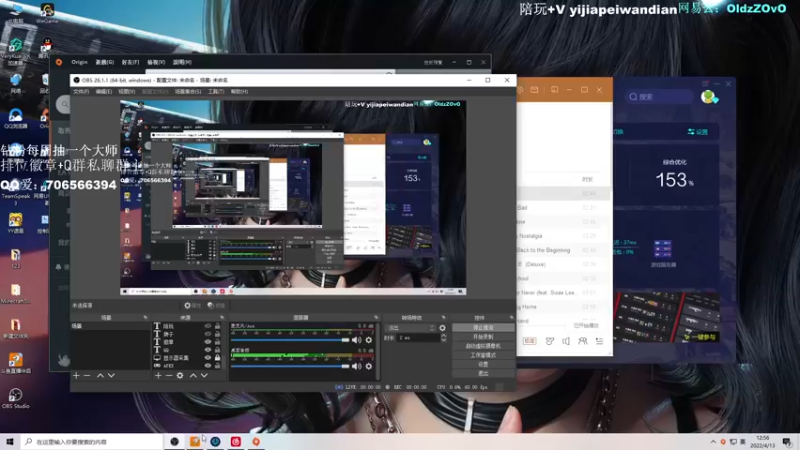Mute the desktop audio speaker icon
The height and width of the screenshot is (450, 800).
pyautogui.click(x=356, y=366)
